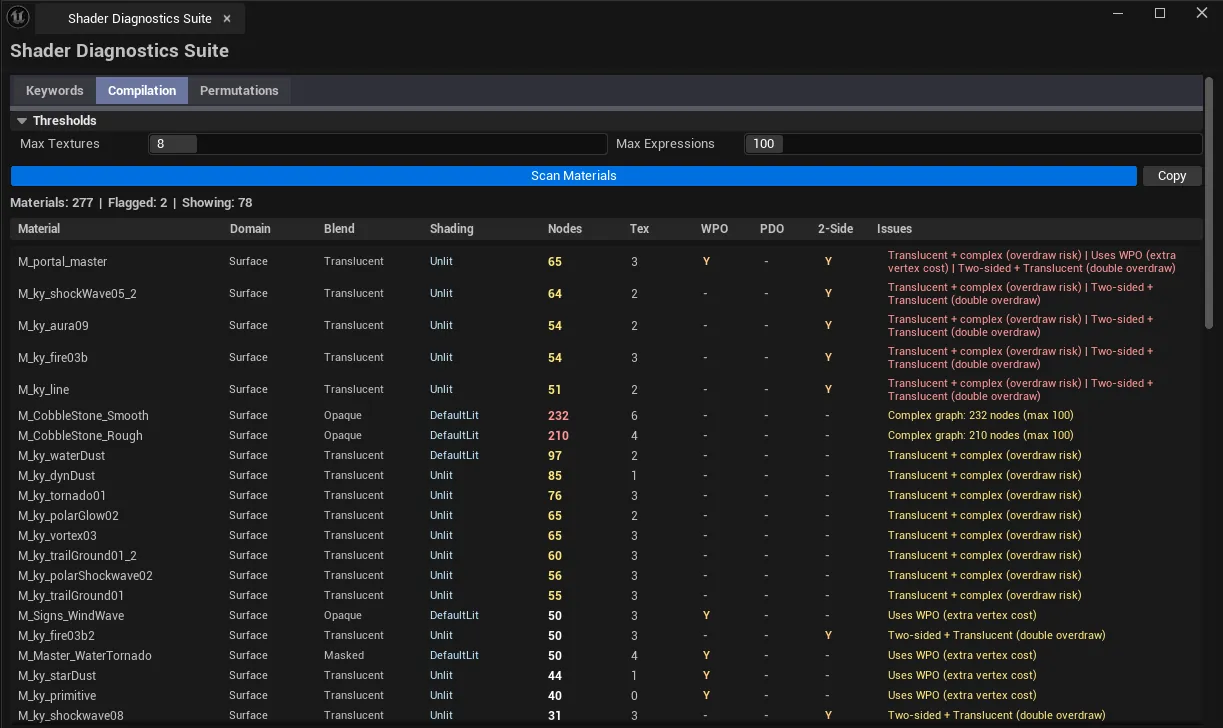1223x728 pixels.
Task: Sort by the Tex column header
Action: tap(640, 229)
